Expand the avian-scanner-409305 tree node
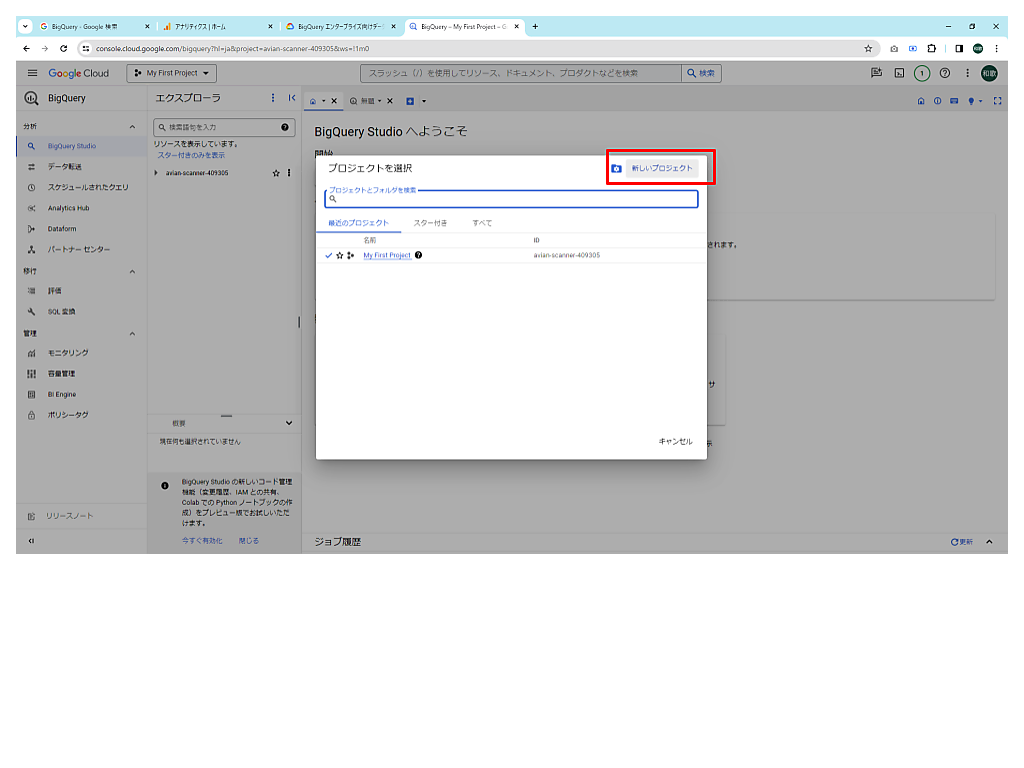The image size is (1024, 768). [x=156, y=173]
